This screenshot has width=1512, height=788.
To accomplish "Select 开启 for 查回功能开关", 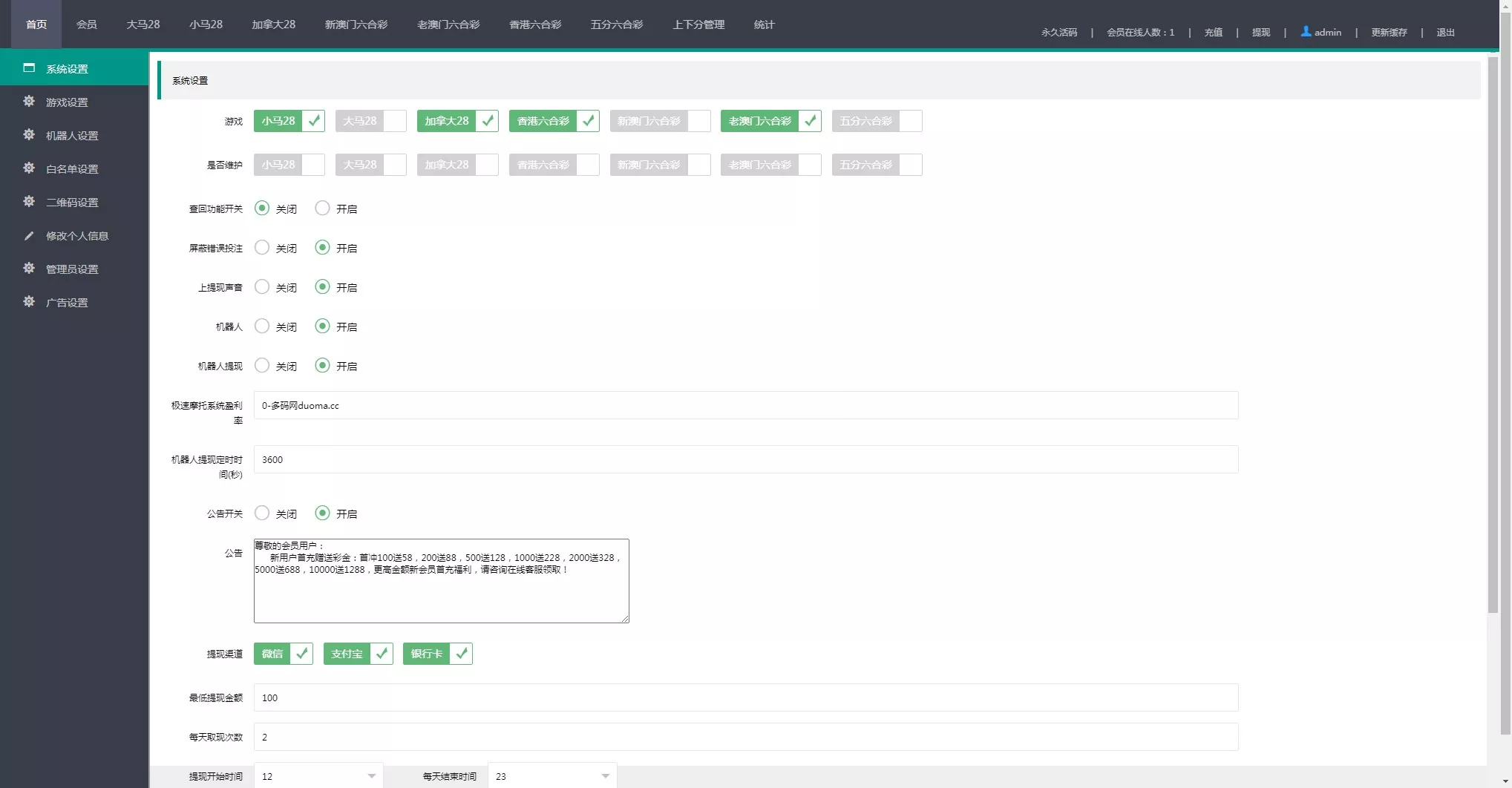I will tap(322, 209).
